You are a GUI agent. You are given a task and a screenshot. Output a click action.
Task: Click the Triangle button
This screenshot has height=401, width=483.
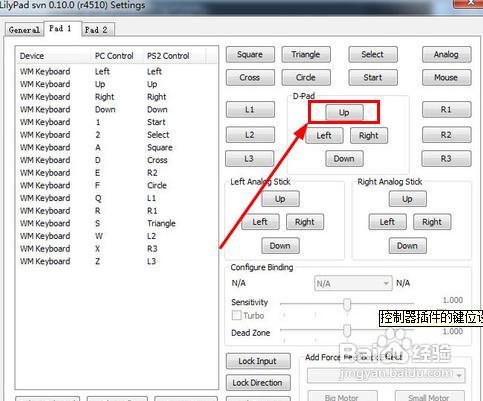click(306, 54)
